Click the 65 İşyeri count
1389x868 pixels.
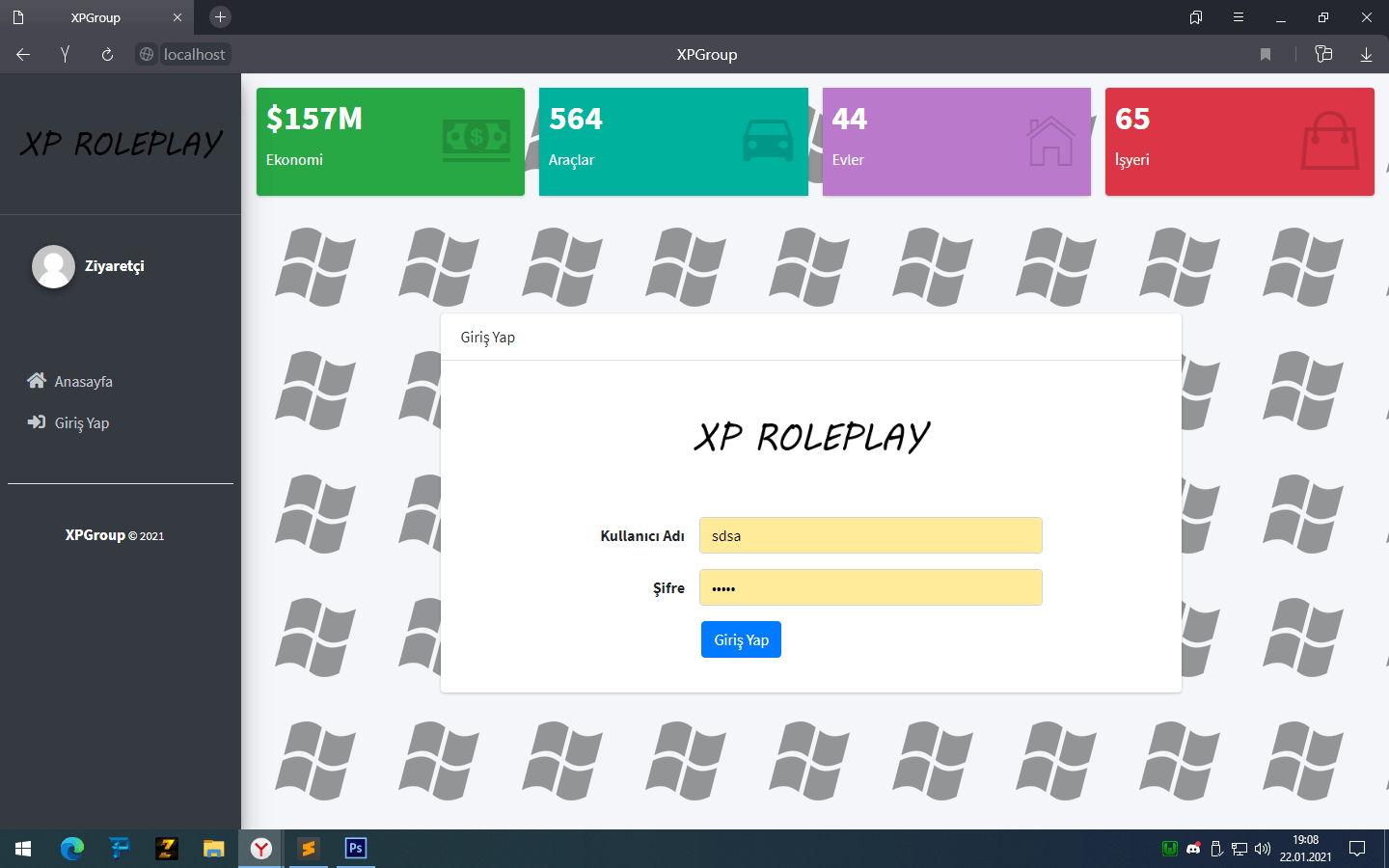[1132, 119]
